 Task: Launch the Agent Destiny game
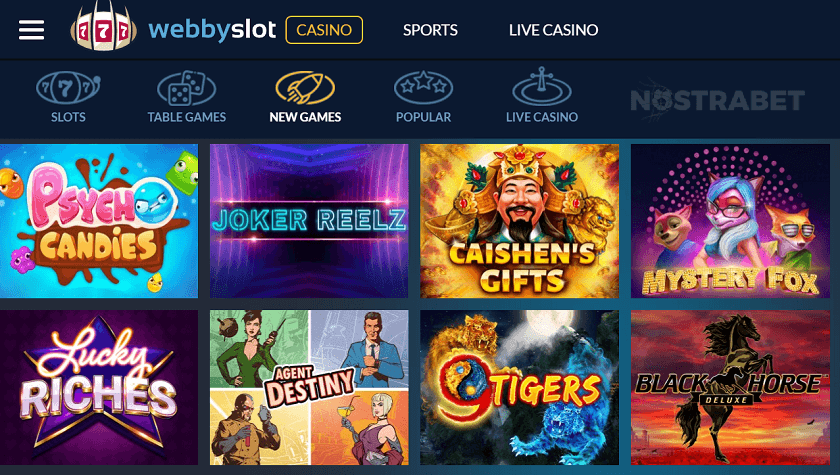[309, 387]
